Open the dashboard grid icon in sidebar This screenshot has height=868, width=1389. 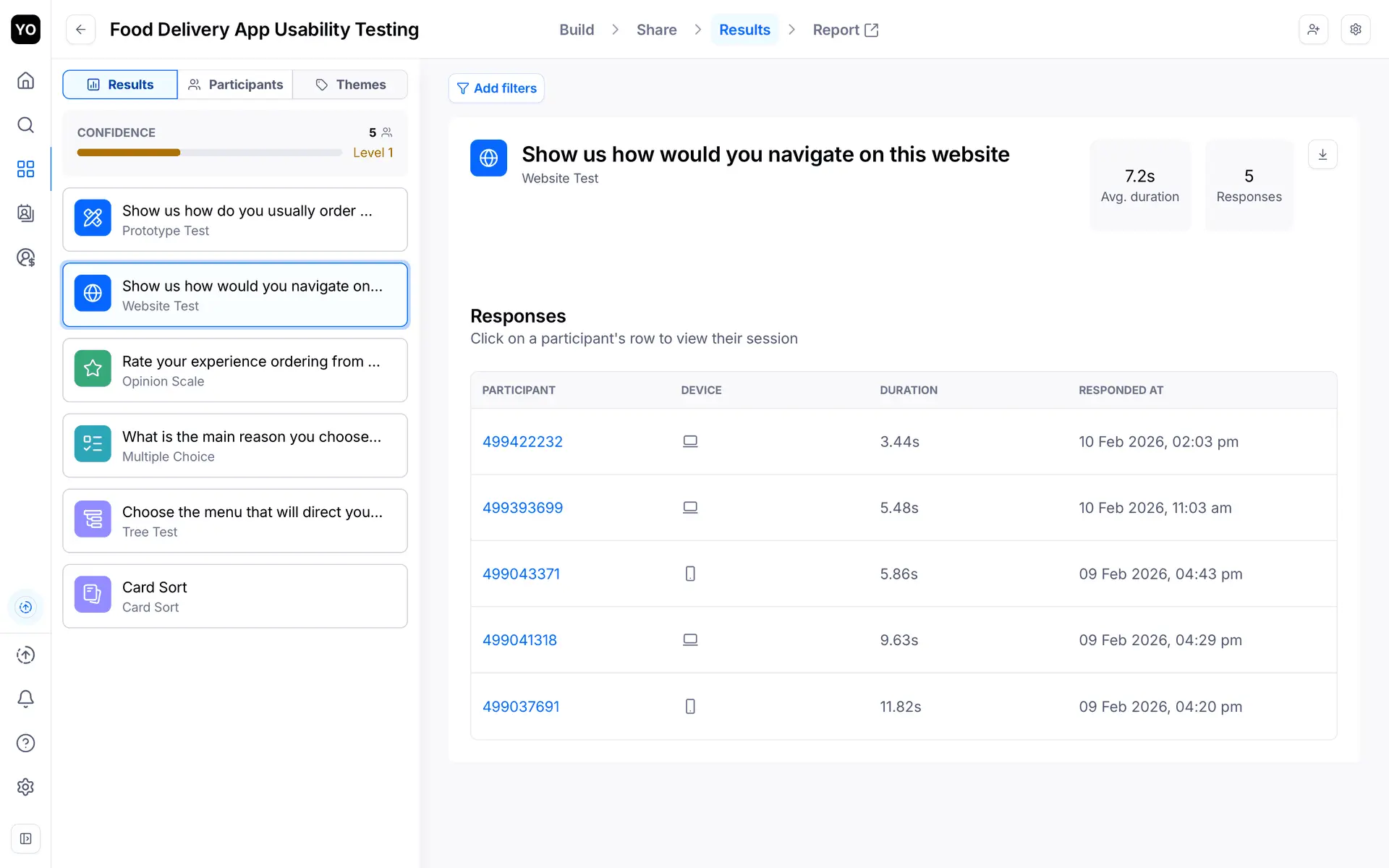coord(25,169)
